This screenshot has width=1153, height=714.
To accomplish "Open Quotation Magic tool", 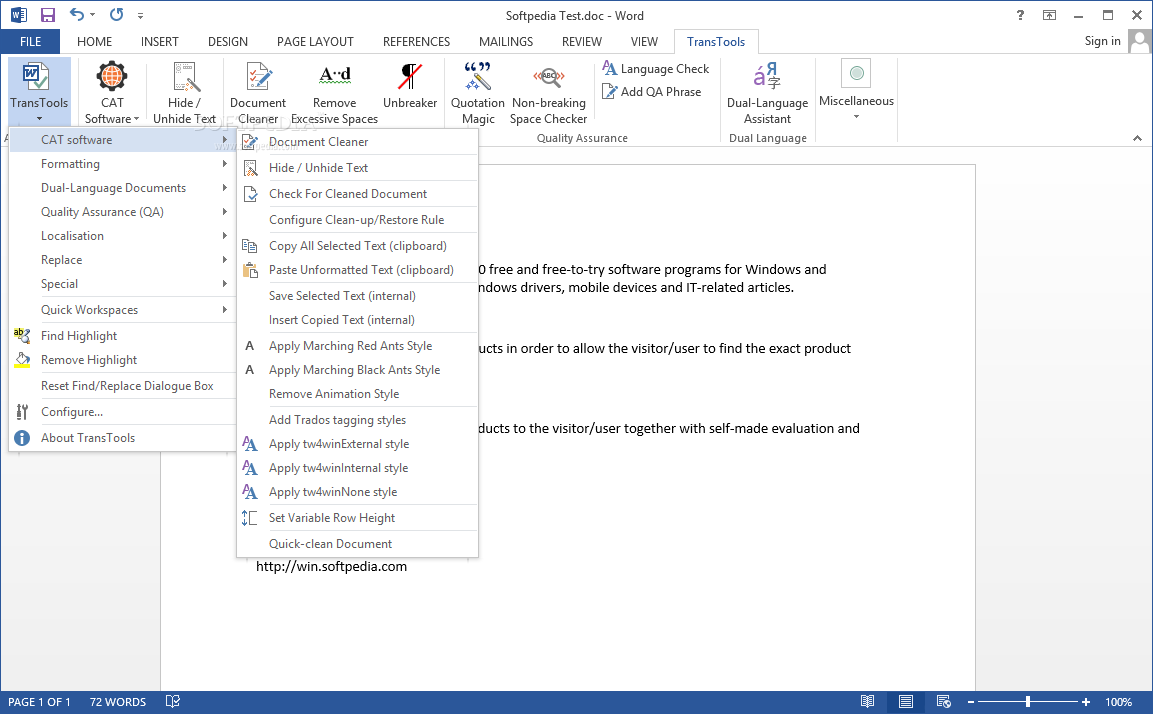I will click(477, 93).
